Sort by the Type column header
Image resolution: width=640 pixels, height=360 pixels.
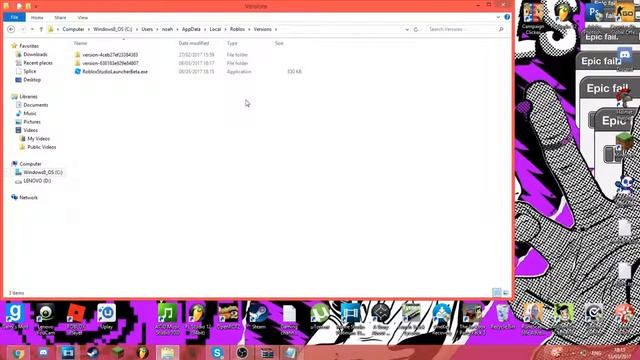[232, 43]
